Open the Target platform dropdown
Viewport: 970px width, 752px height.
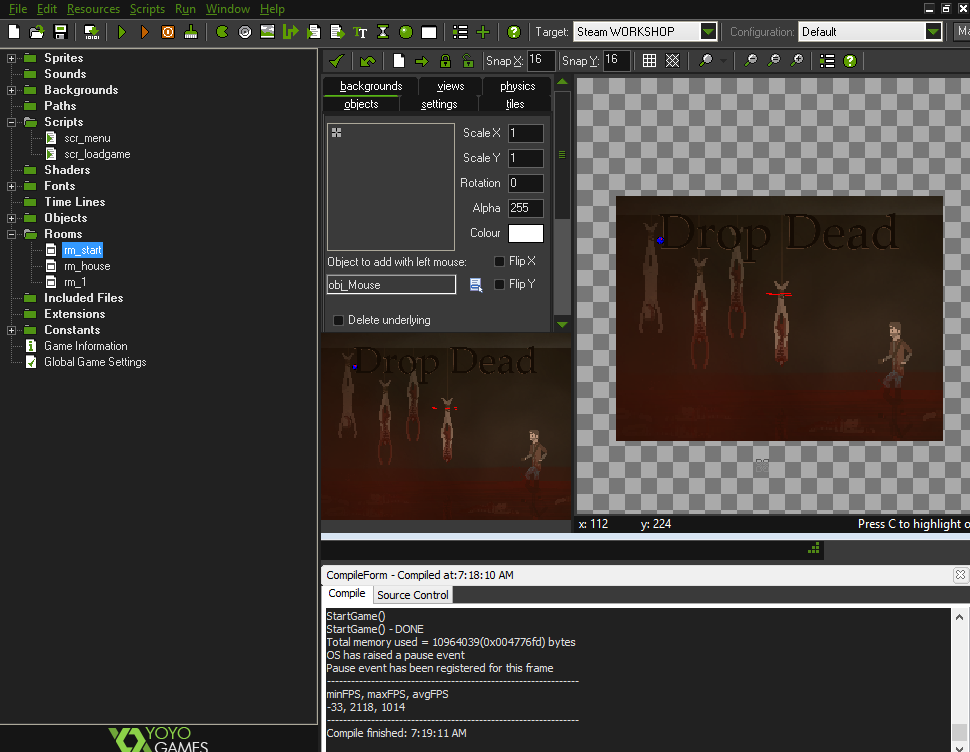tap(708, 32)
